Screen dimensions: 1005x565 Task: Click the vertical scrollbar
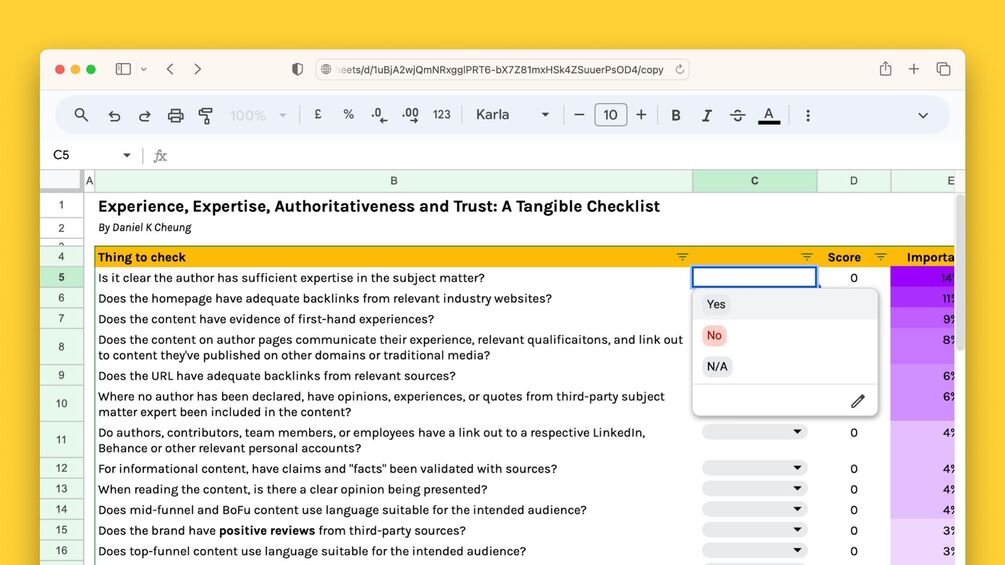click(x=959, y=272)
